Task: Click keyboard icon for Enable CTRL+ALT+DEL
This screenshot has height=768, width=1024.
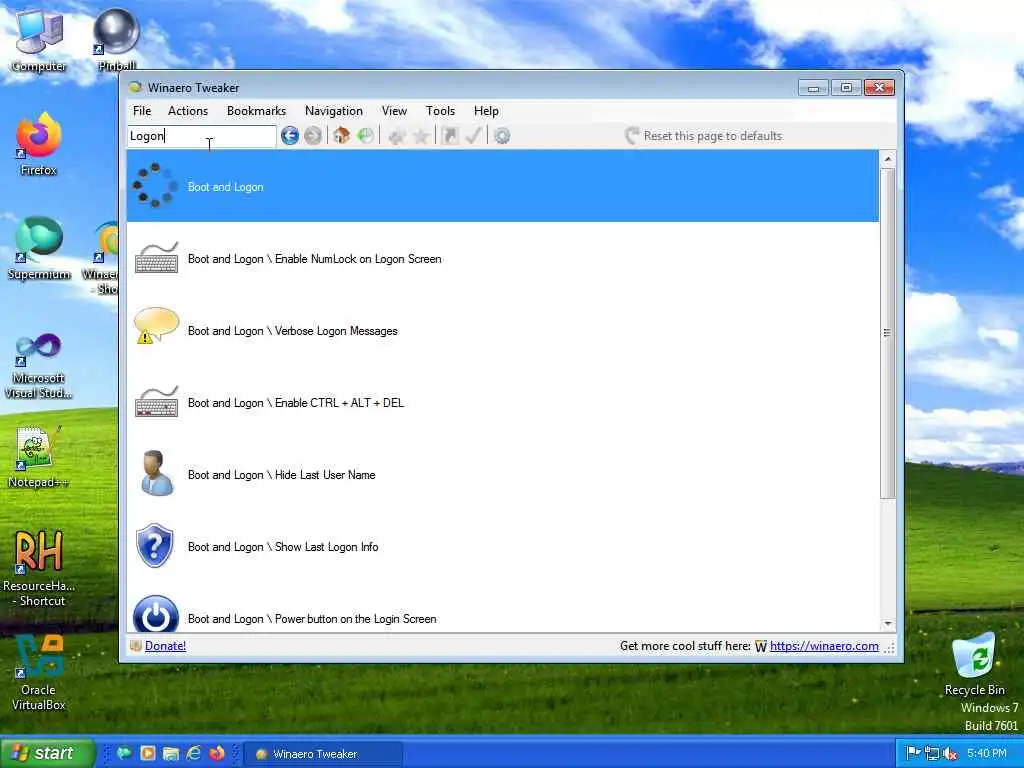Action: click(x=156, y=402)
